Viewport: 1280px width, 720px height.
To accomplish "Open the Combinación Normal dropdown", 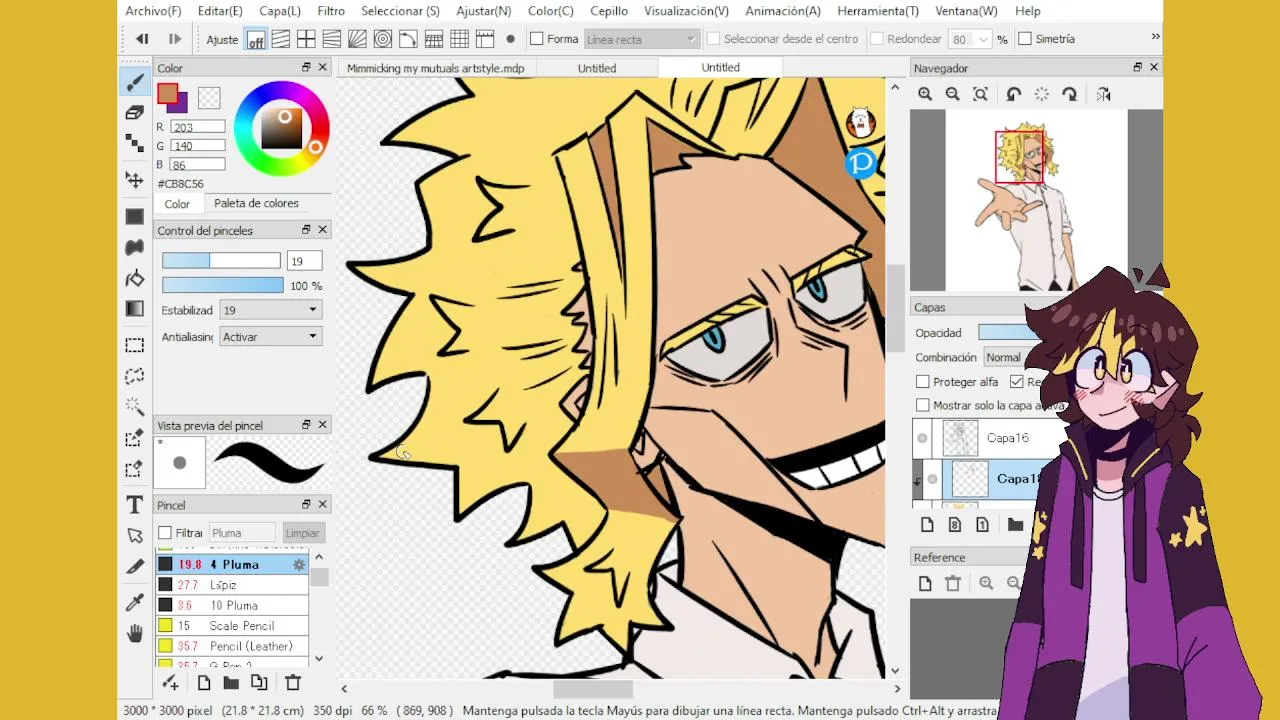I will pos(1010,357).
